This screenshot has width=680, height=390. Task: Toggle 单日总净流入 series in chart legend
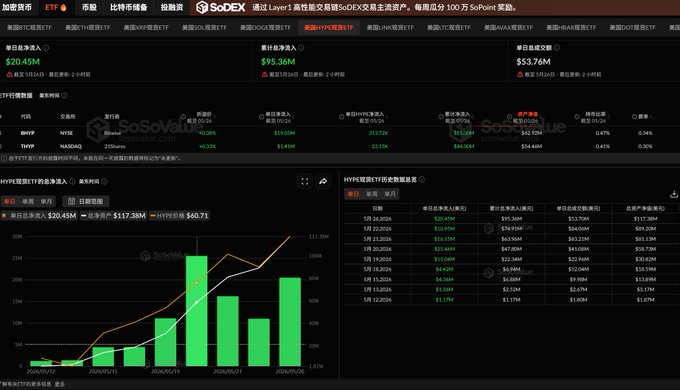(x=39, y=216)
